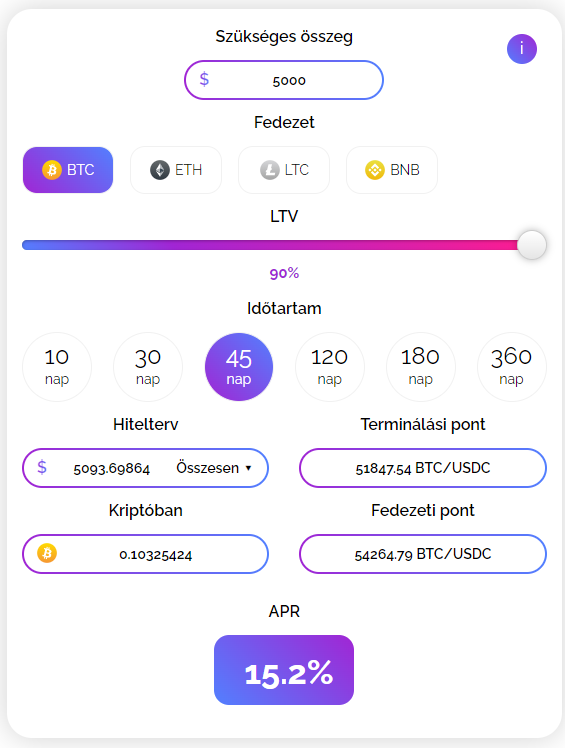565x748 pixels.
Task: Open the info icon in the top corner
Action: click(522, 49)
